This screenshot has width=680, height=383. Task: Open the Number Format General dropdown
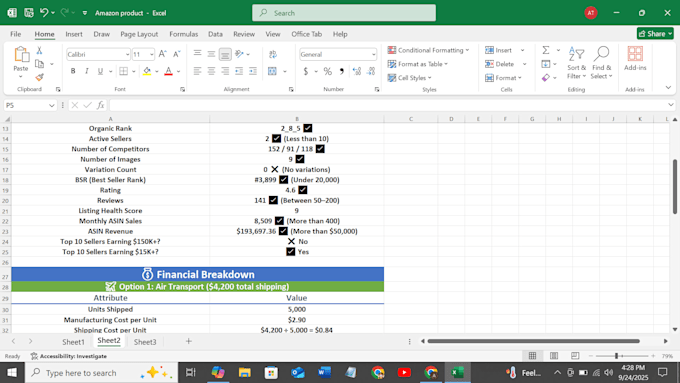point(373,54)
